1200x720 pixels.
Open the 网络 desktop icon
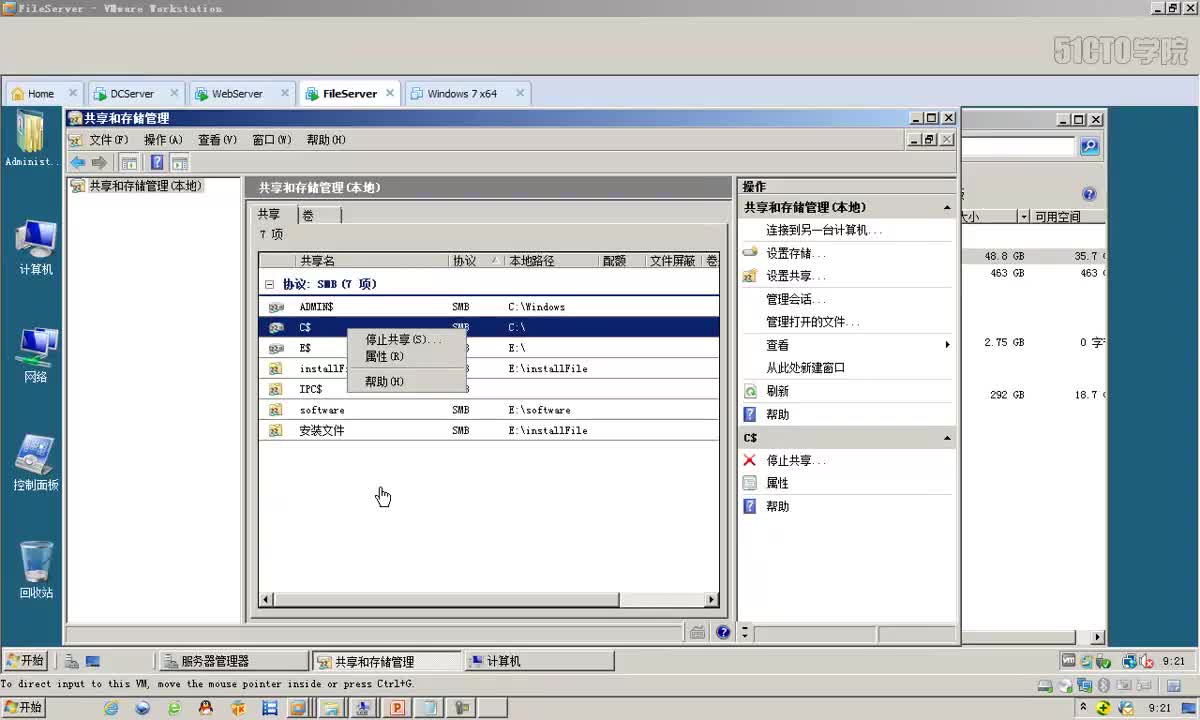coord(36,356)
